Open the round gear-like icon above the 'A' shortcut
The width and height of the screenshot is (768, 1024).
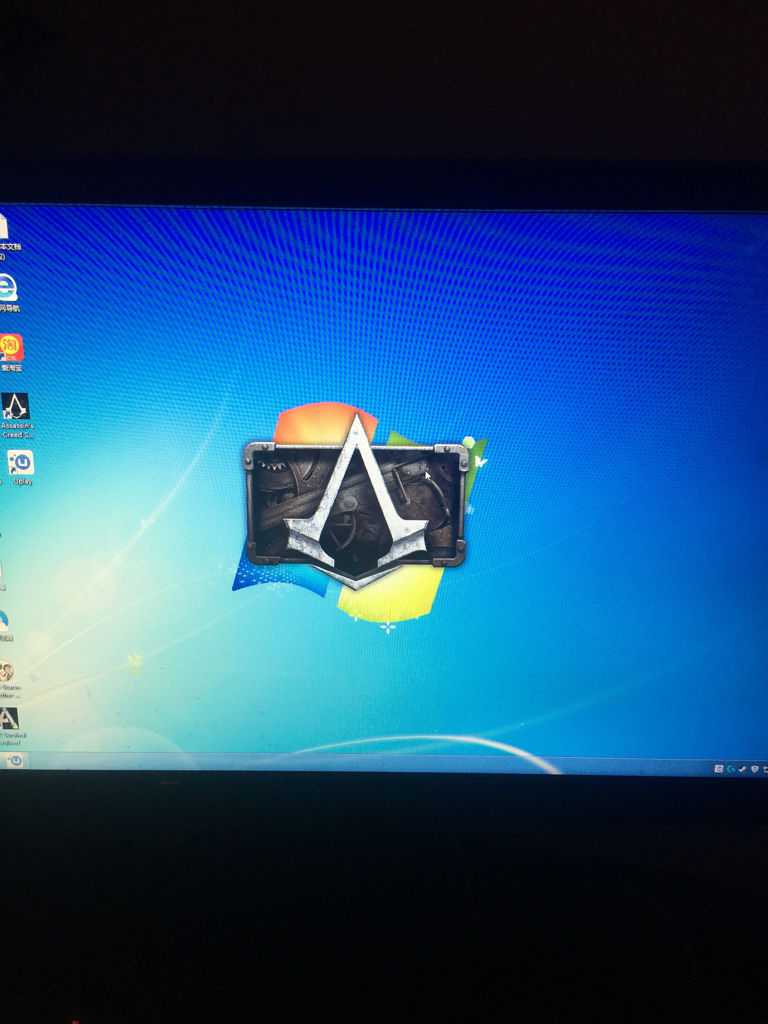[x=7, y=671]
